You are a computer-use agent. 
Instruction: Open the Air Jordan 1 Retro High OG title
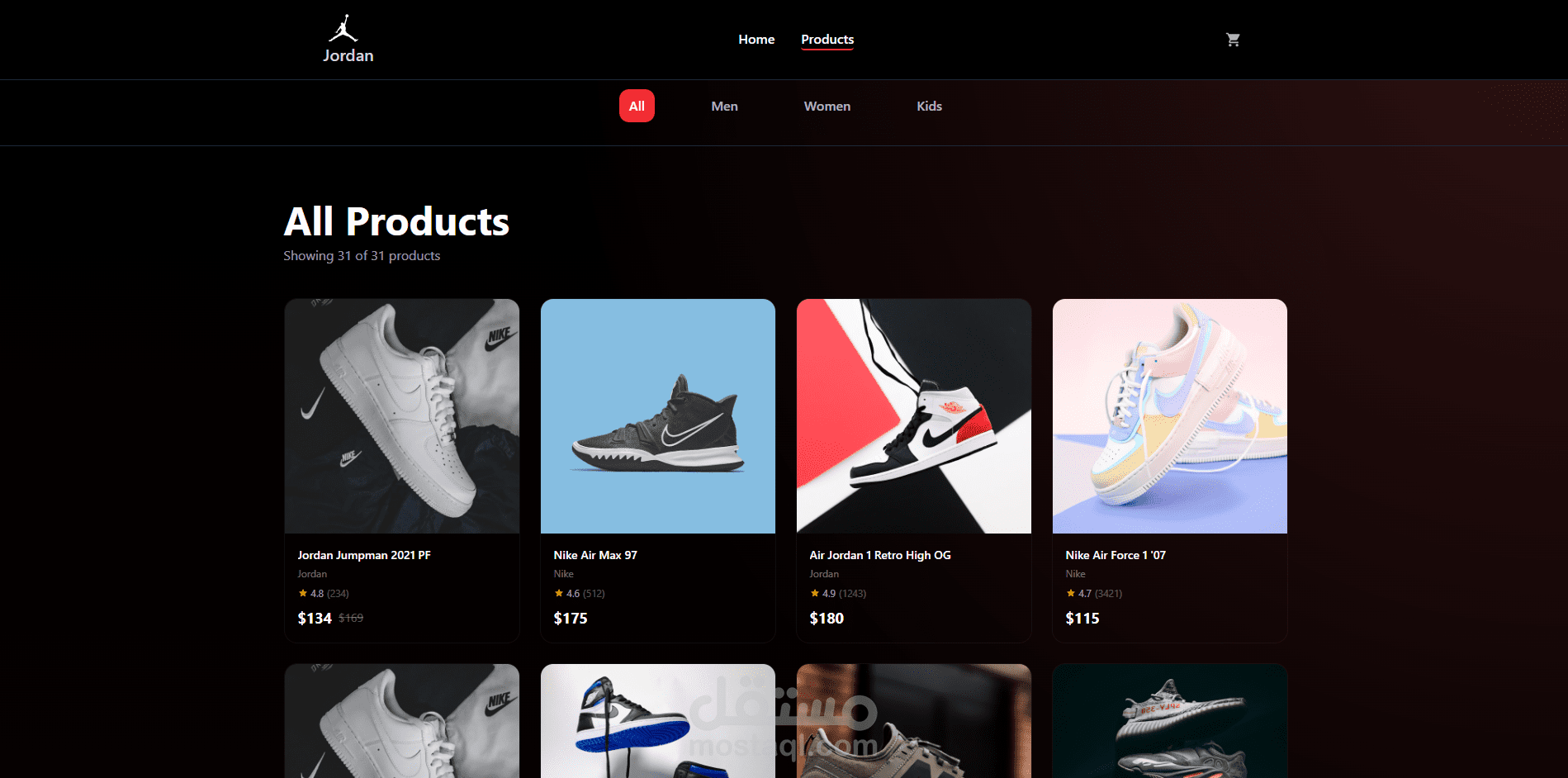tap(880, 555)
